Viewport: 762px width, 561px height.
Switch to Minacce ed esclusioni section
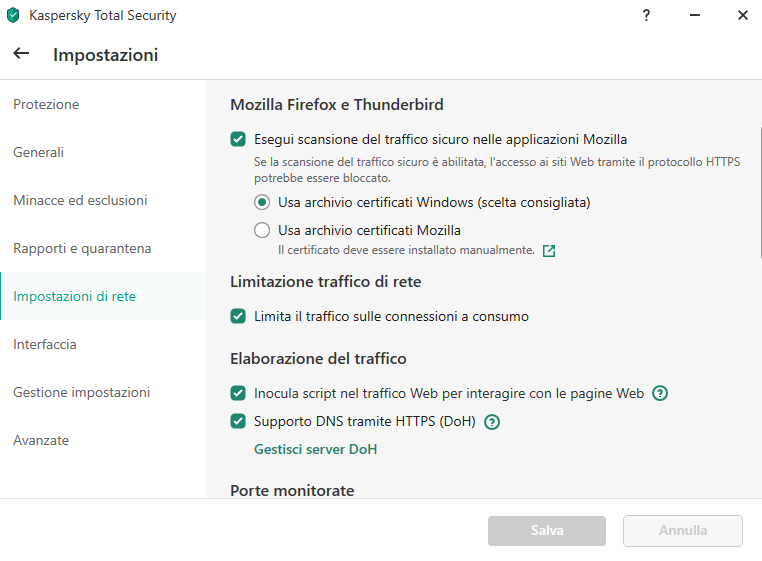click(x=80, y=201)
